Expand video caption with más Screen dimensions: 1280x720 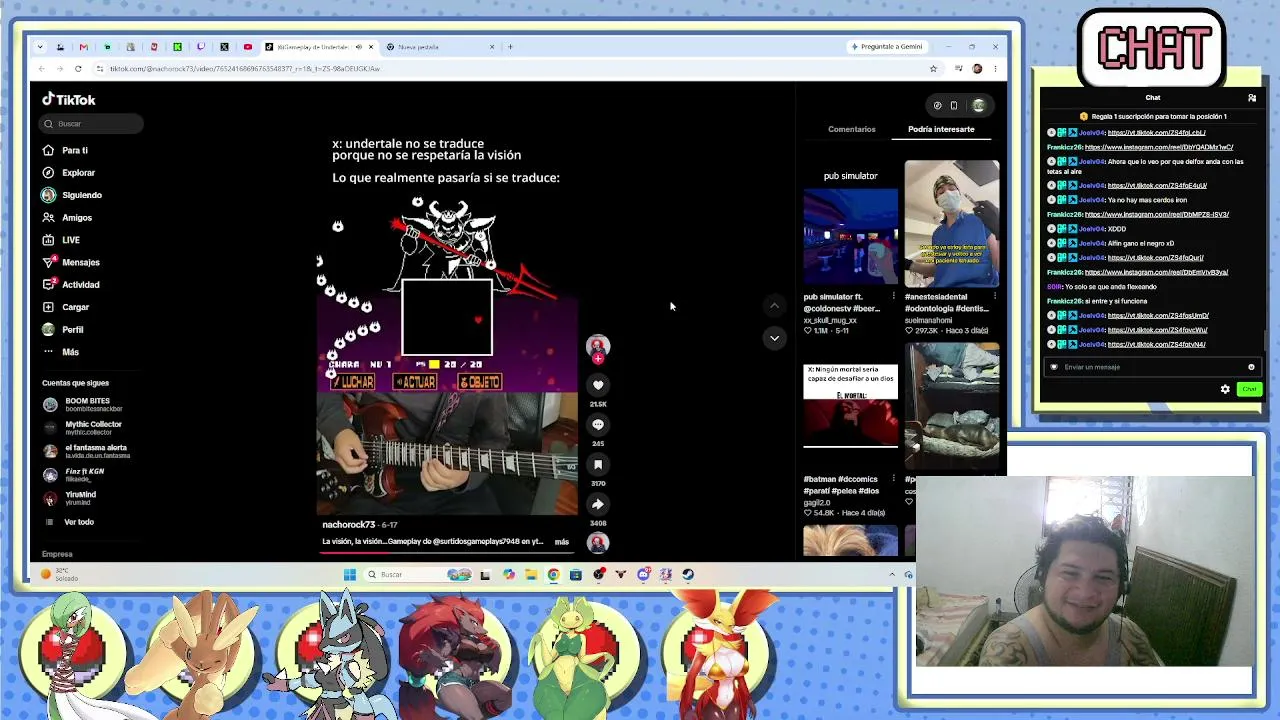(562, 542)
